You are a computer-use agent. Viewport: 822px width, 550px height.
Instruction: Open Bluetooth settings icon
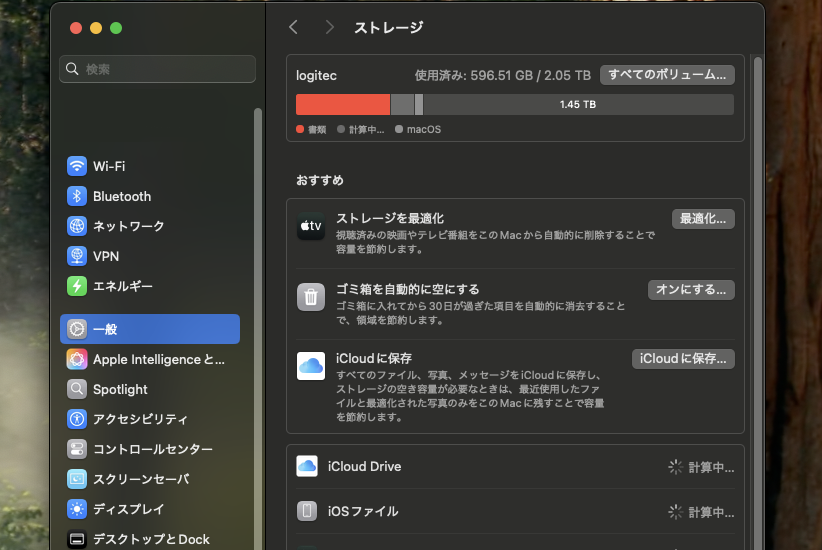(77, 196)
